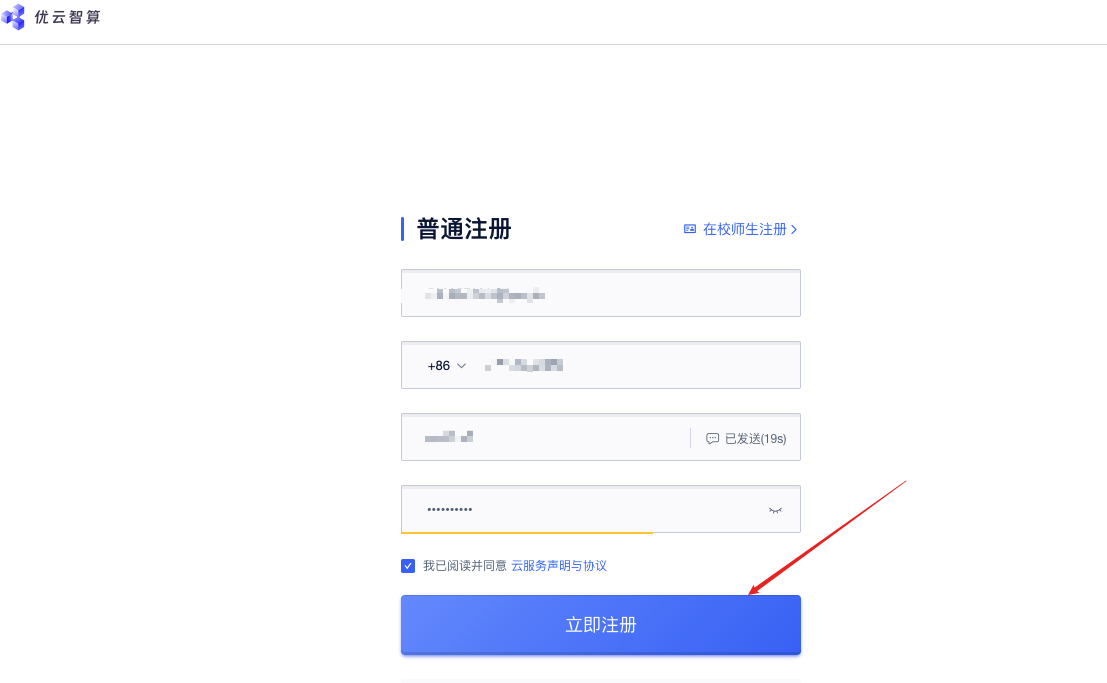Click the 已发送(19s) resend code button

[746, 439]
